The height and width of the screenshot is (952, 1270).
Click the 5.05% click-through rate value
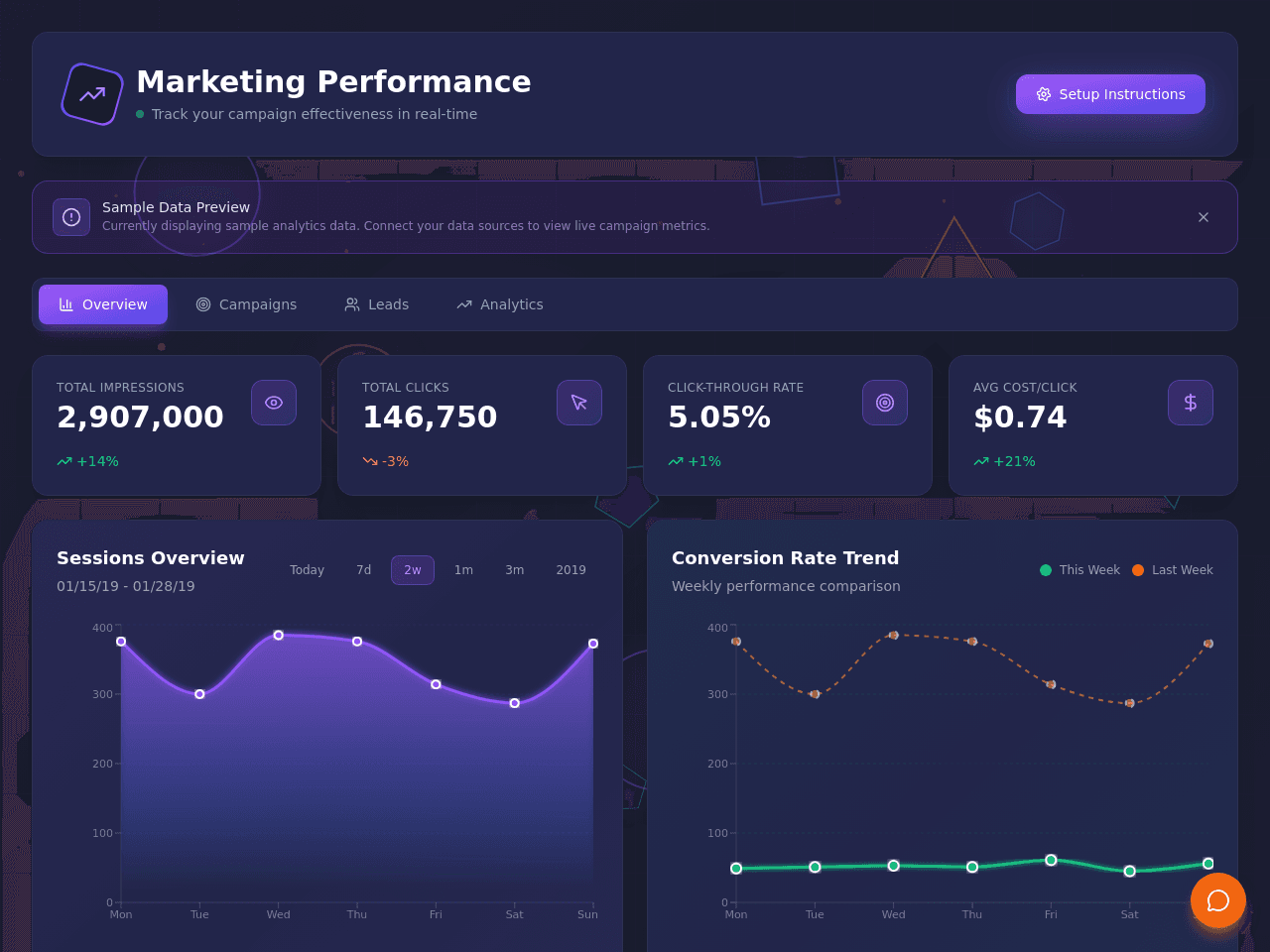(x=719, y=417)
